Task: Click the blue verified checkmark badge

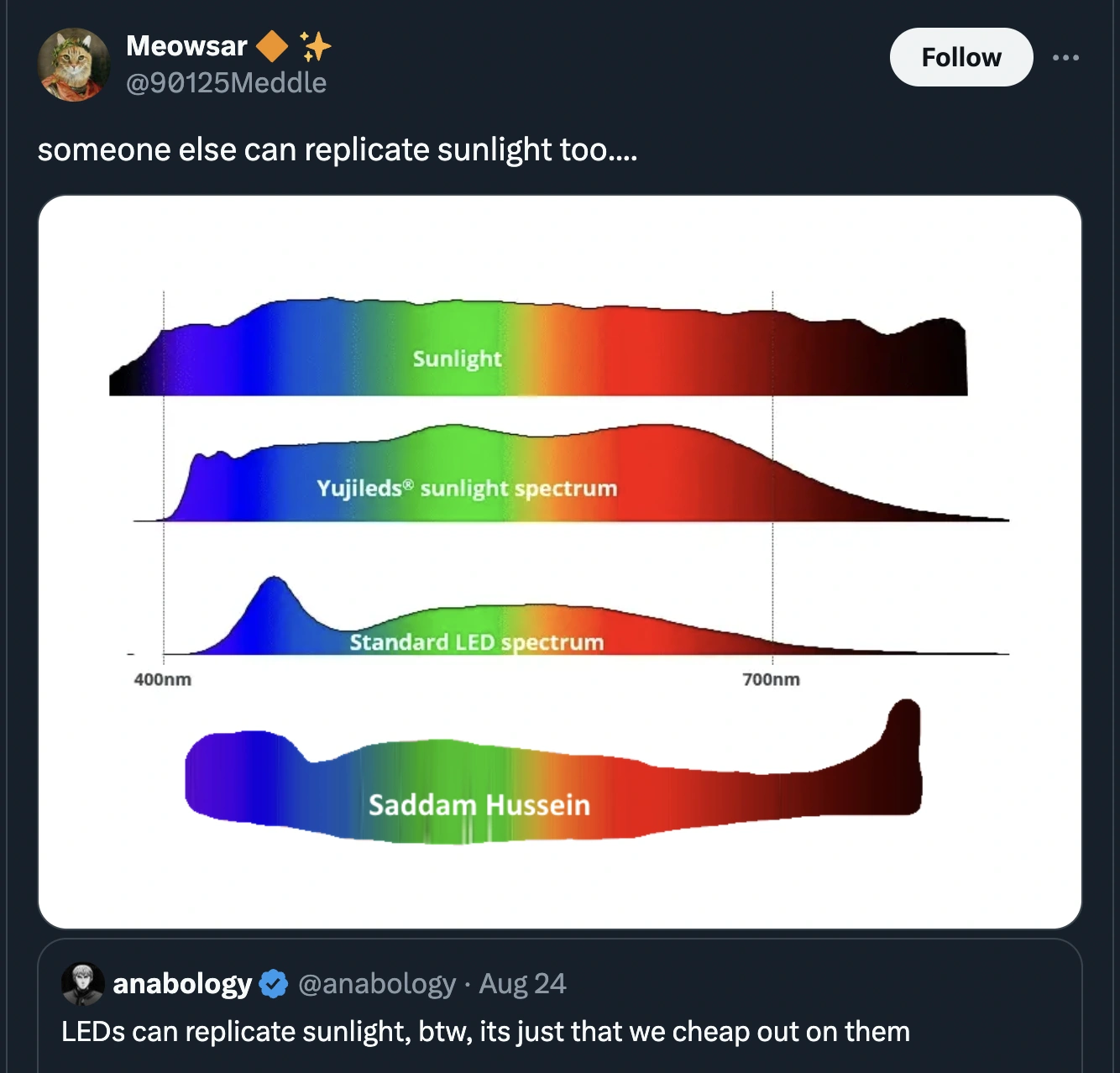Action: (x=274, y=983)
